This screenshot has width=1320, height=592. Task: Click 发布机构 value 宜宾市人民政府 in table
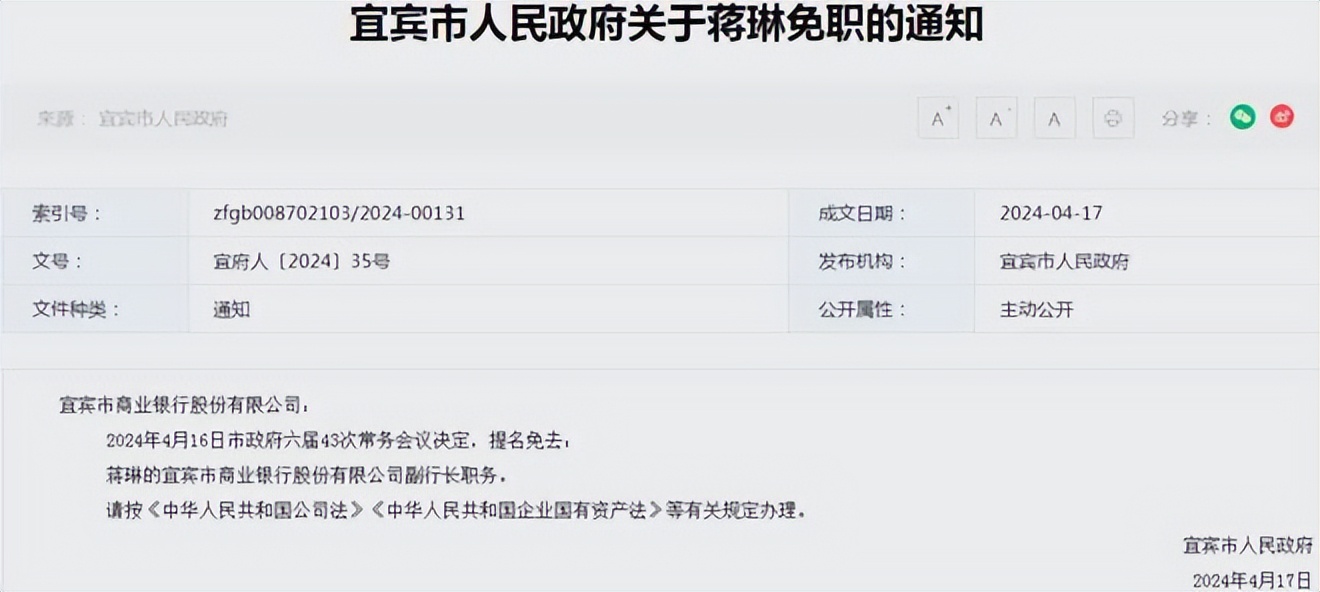[1064, 262]
